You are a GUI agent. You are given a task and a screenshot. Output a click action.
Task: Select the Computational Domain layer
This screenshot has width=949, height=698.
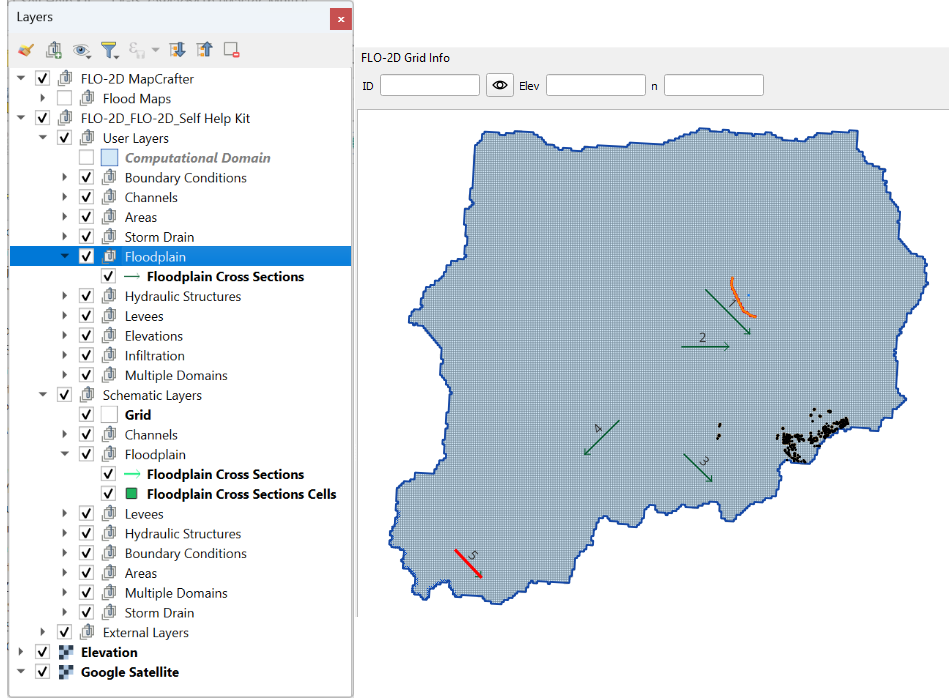197,158
